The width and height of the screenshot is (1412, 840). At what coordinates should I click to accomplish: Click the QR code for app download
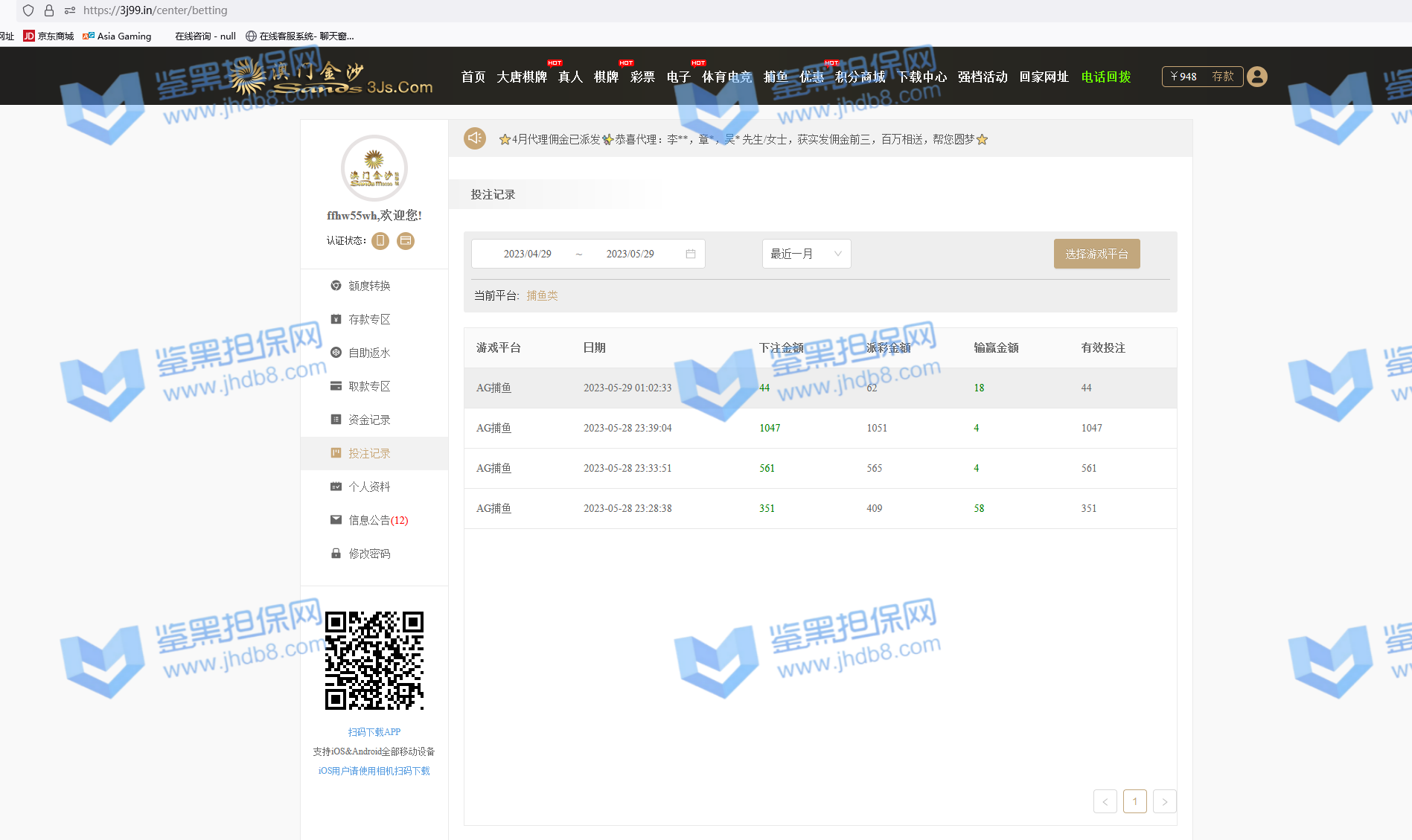tap(374, 660)
